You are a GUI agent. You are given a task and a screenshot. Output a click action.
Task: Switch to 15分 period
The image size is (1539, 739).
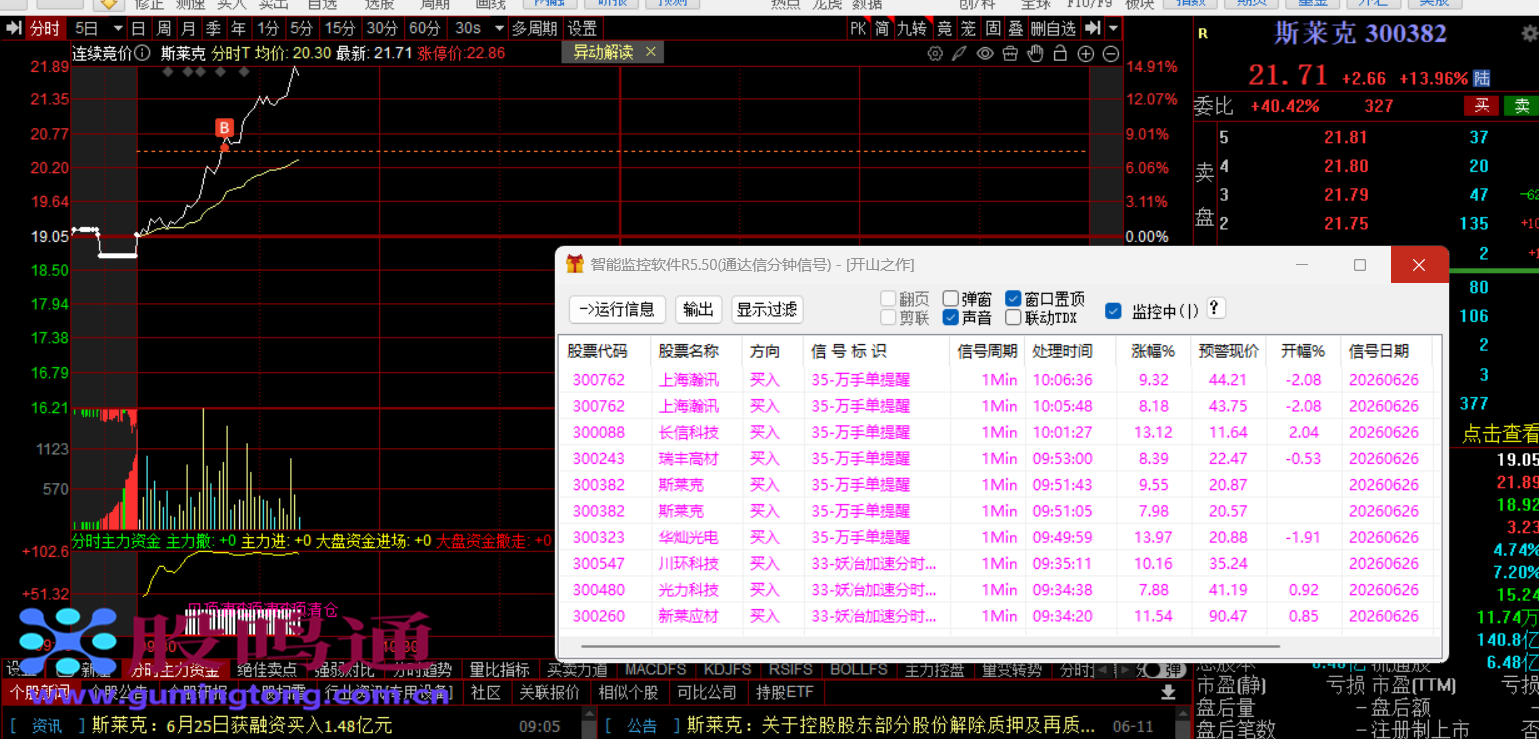pos(340,28)
